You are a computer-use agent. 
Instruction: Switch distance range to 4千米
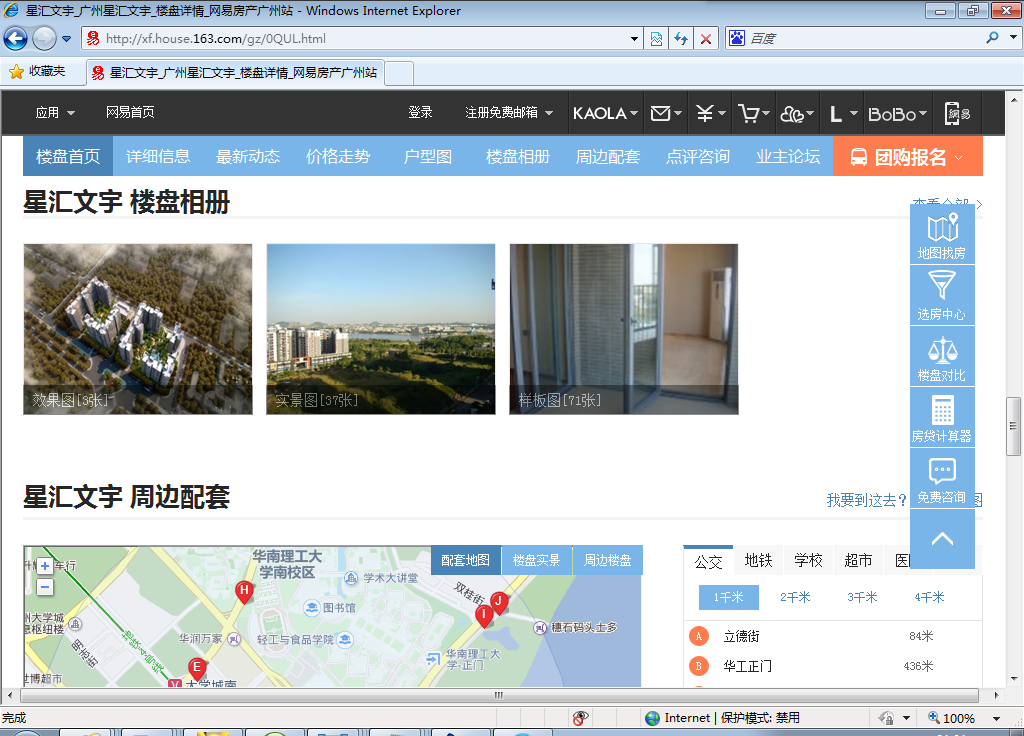tap(929, 597)
